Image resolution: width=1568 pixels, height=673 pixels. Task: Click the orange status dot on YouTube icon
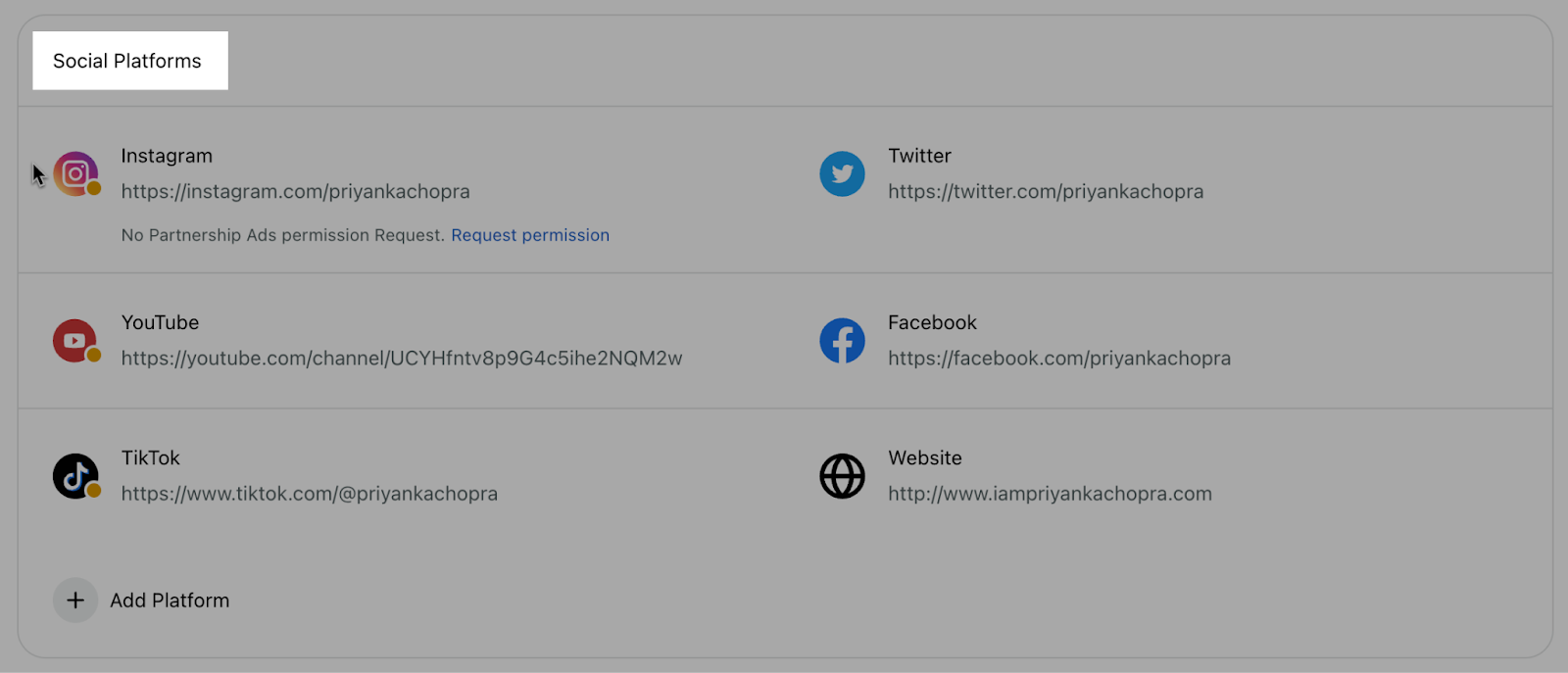point(94,355)
